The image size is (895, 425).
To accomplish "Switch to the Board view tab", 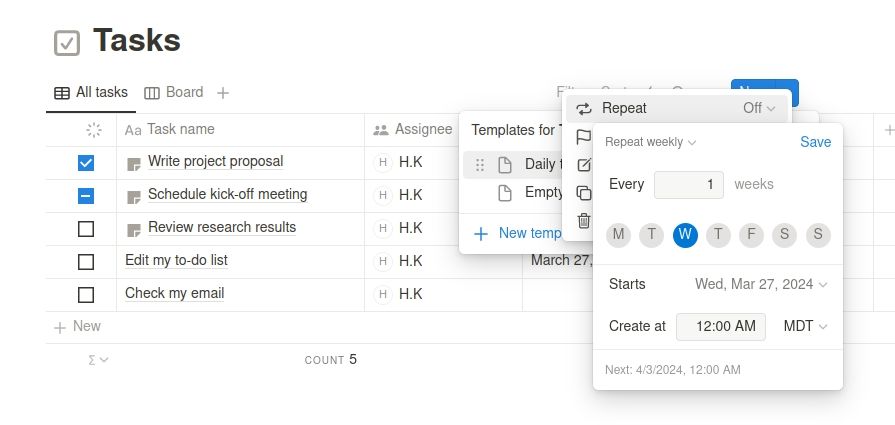I will [x=174, y=93].
